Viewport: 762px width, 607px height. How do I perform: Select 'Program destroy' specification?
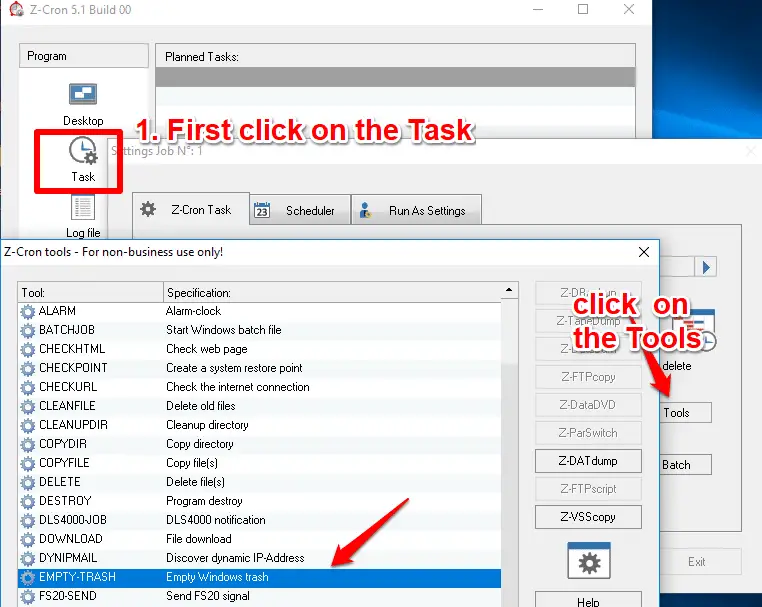(204, 501)
